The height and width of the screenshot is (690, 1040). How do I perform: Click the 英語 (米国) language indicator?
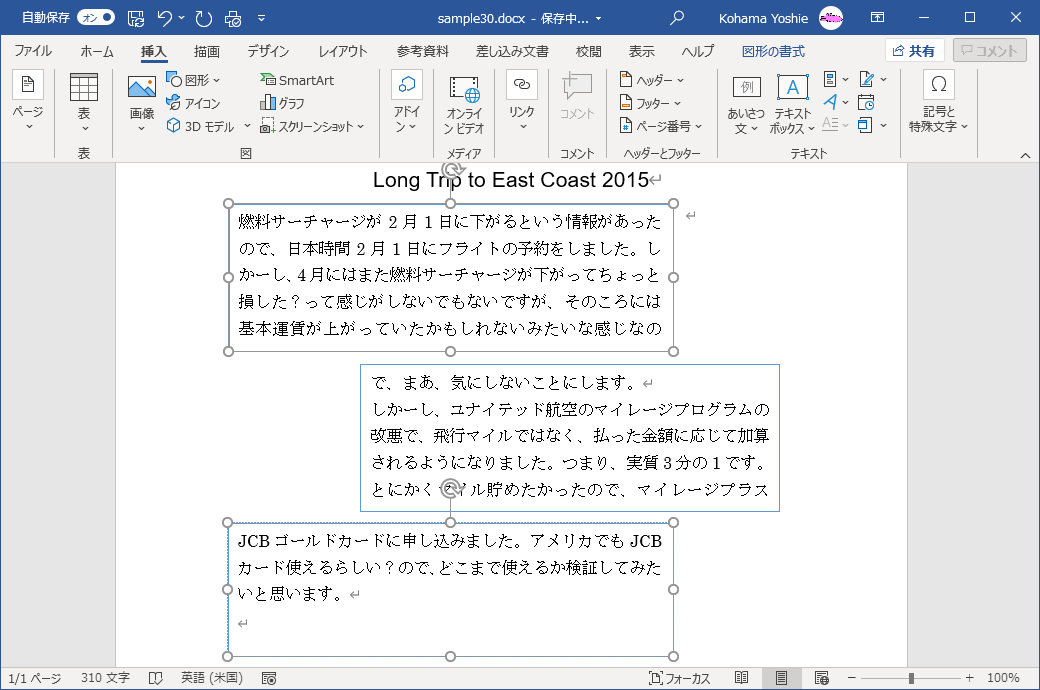(212, 678)
